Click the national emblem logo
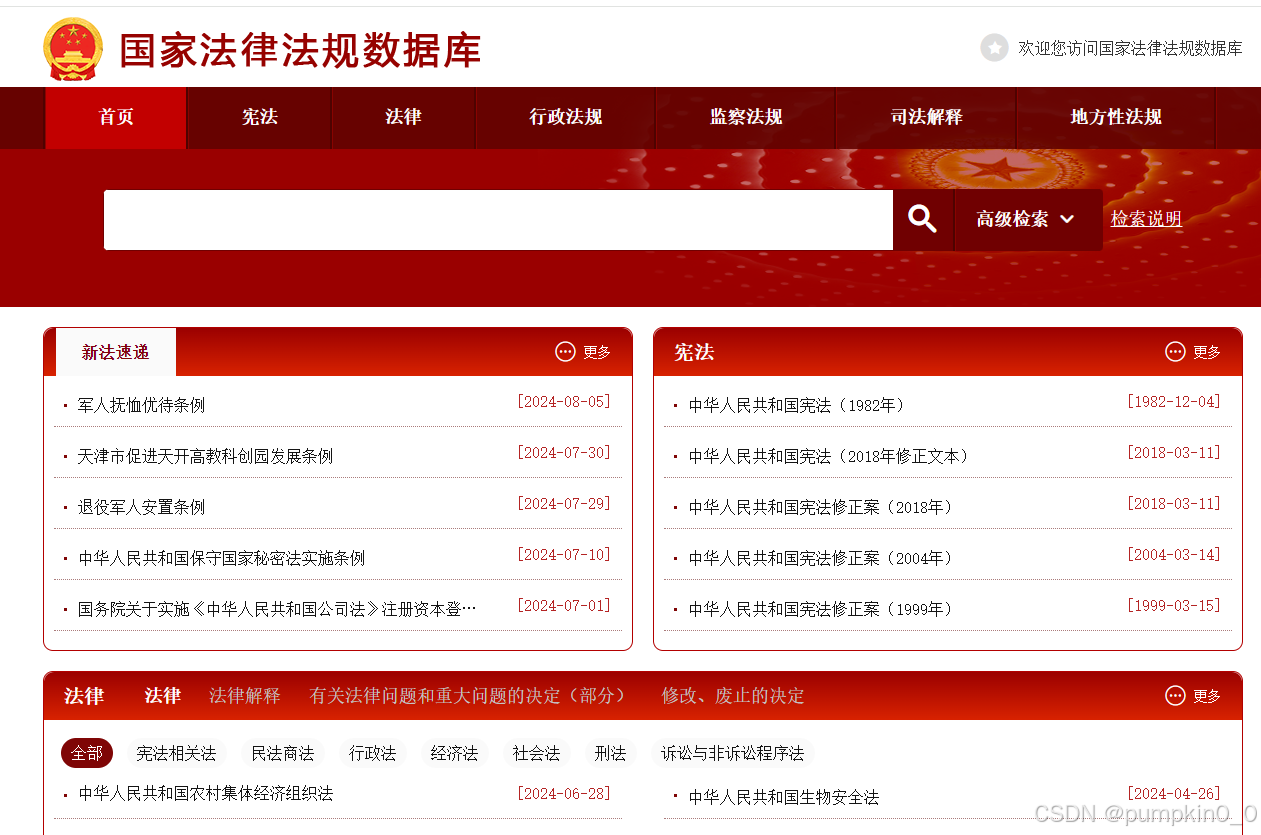 (x=73, y=49)
